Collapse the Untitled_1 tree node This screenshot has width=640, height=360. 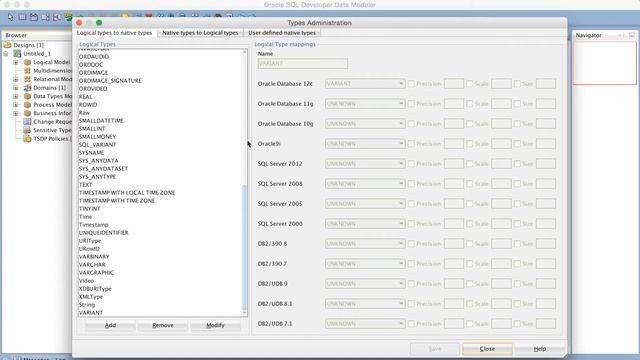coord(6,54)
